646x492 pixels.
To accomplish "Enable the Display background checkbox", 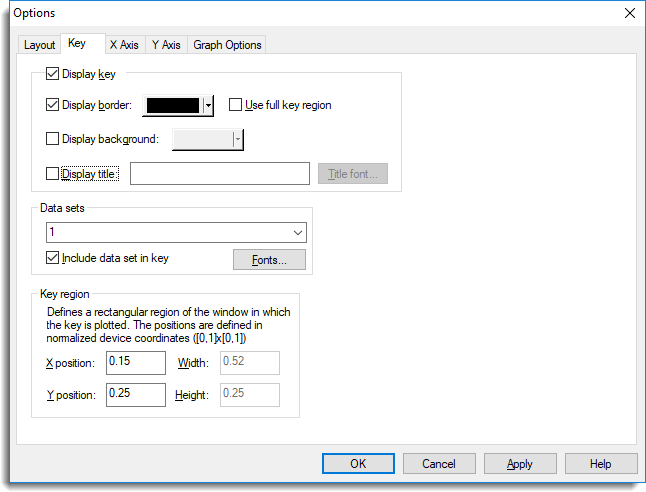I will [52, 138].
